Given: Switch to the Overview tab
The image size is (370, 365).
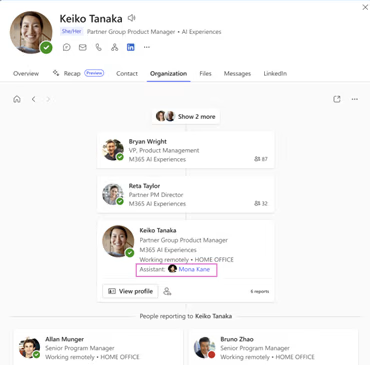Looking at the screenshot, I should 26,74.
